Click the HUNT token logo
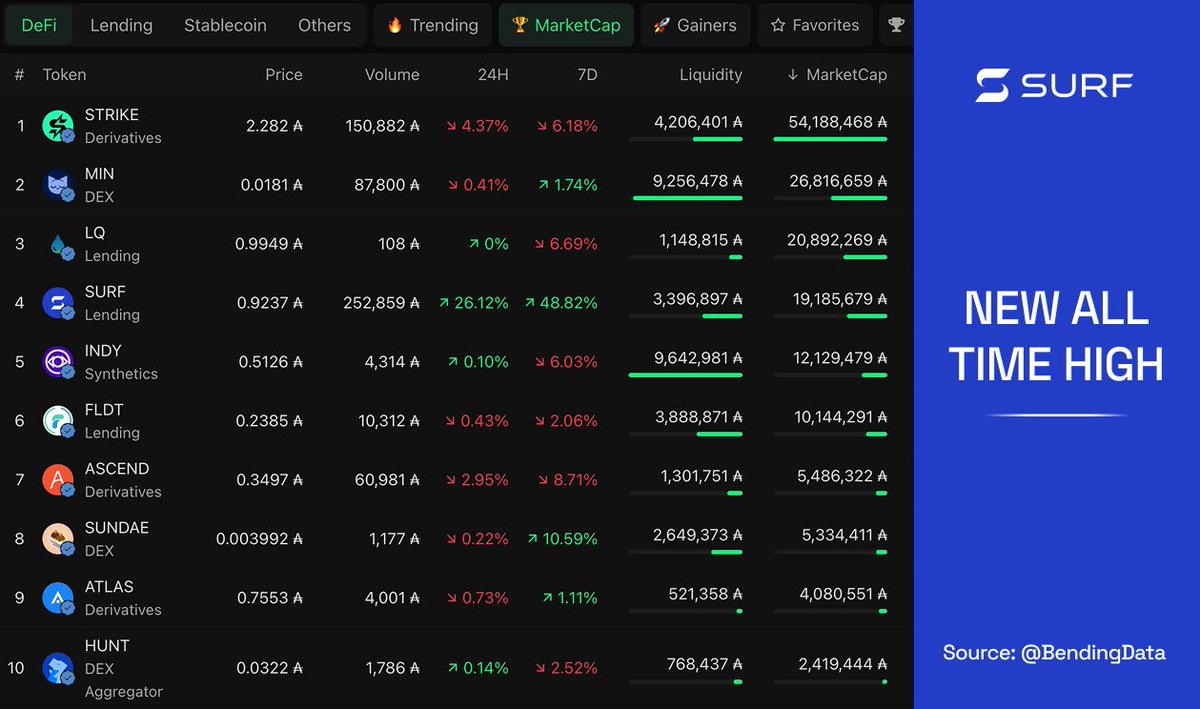This screenshot has width=1200, height=709. coord(58,668)
